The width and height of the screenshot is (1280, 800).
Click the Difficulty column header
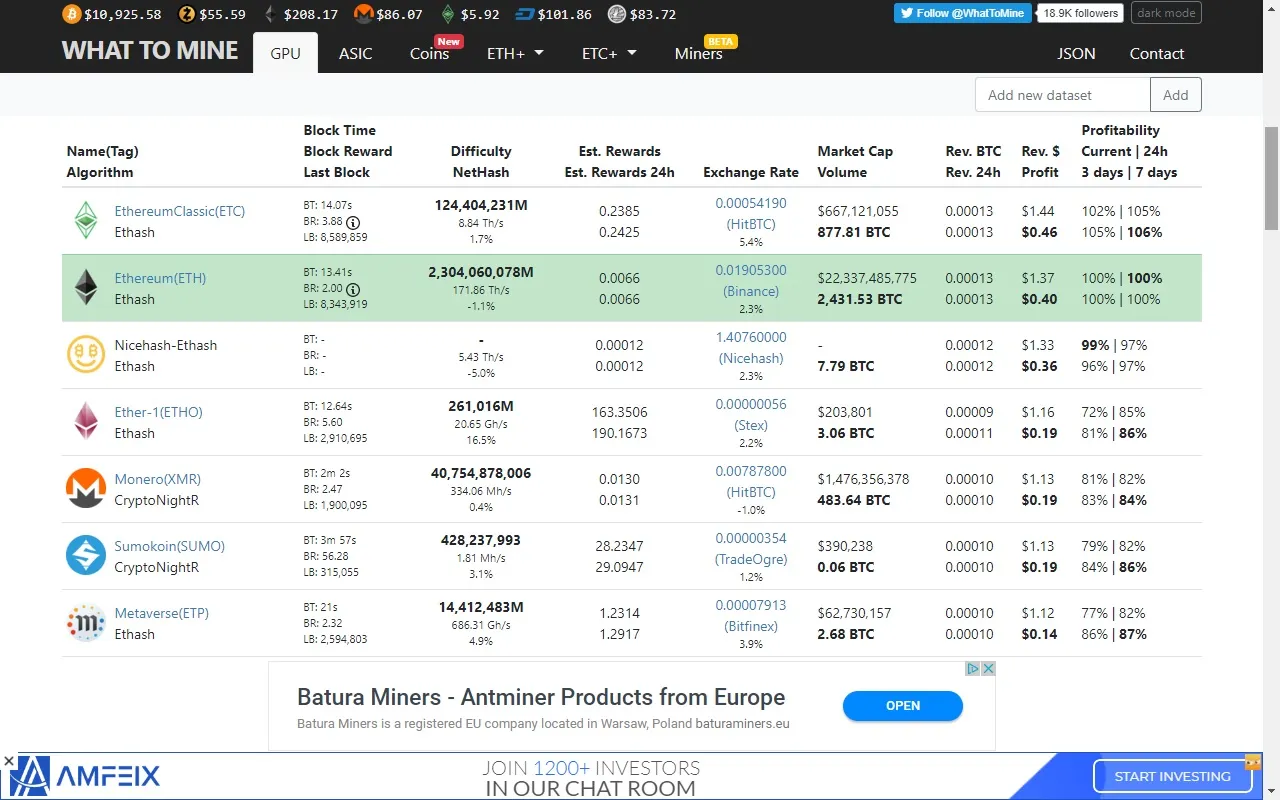point(481,151)
